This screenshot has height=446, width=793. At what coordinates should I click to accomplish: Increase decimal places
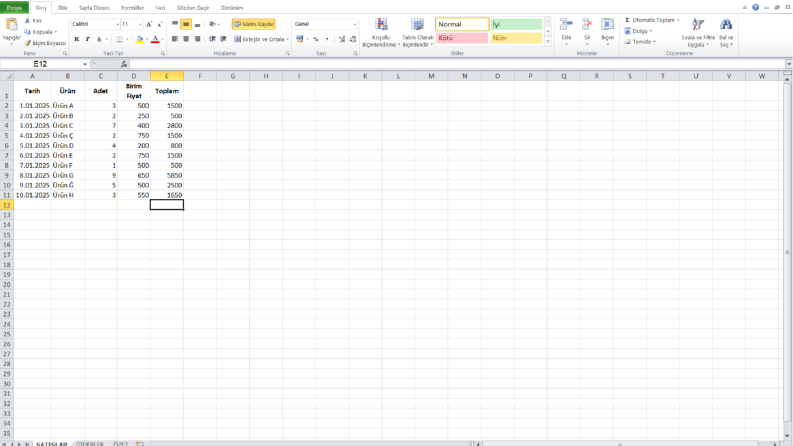pos(342,39)
